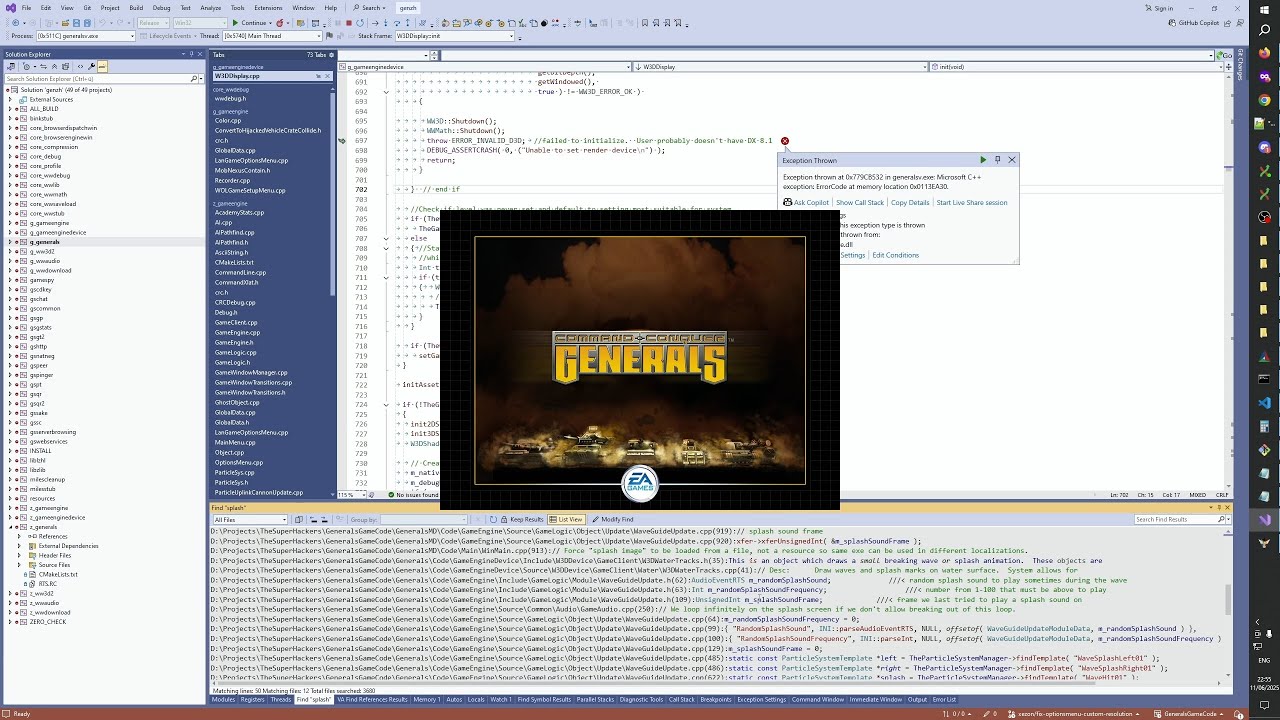Screen dimensions: 1280x720
Task: Click the Step Over arrow icon
Action: (396, 22)
